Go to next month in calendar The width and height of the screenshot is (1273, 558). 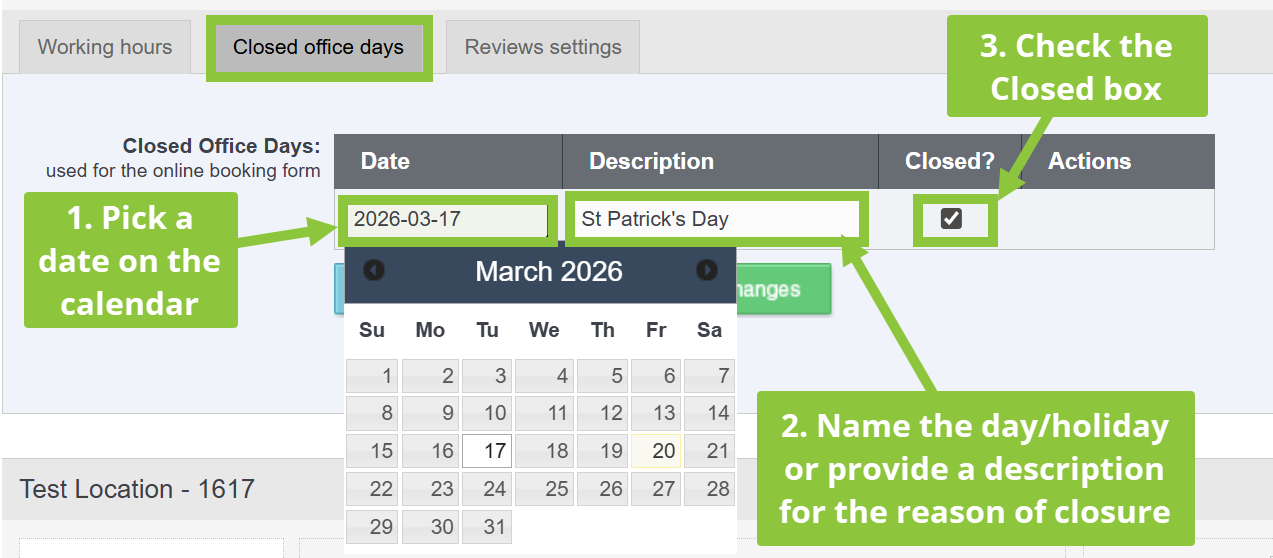[x=707, y=270]
